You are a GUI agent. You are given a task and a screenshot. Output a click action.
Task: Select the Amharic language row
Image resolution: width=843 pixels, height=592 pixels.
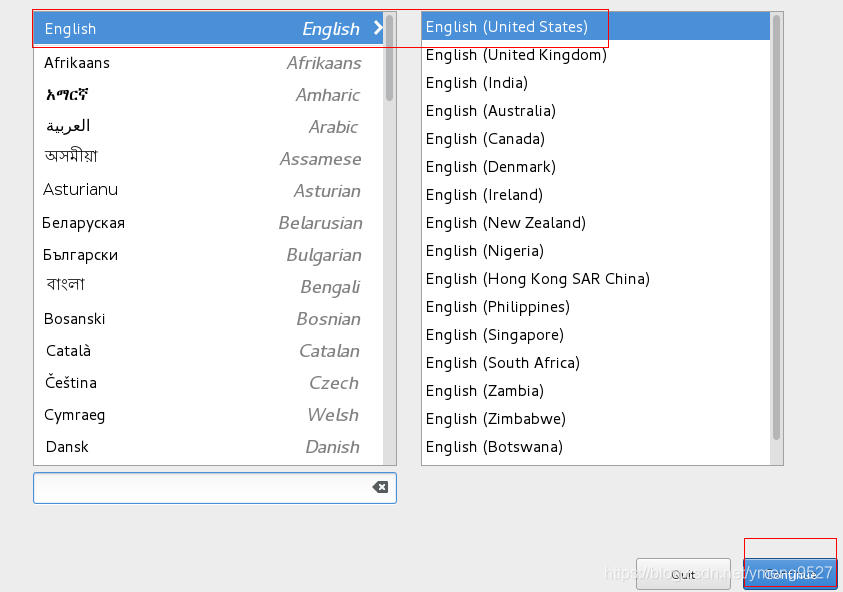click(209, 95)
